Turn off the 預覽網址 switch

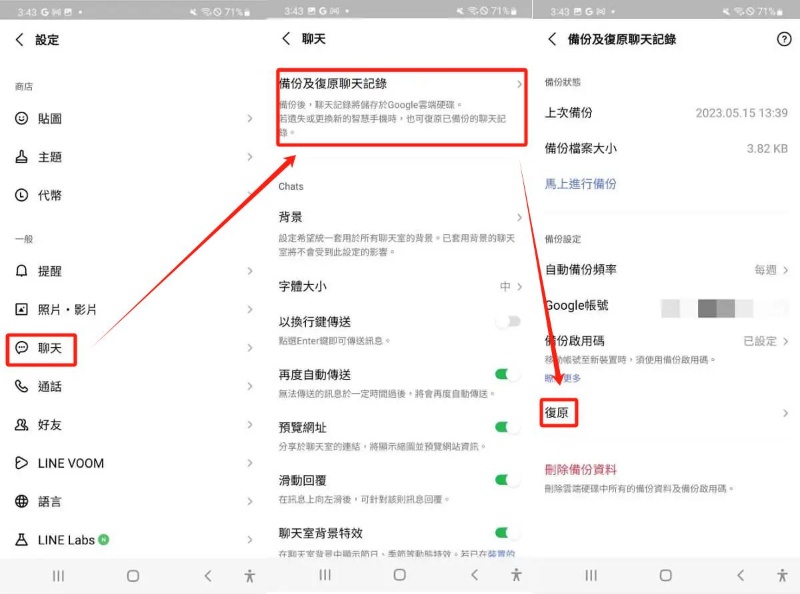tap(508, 427)
